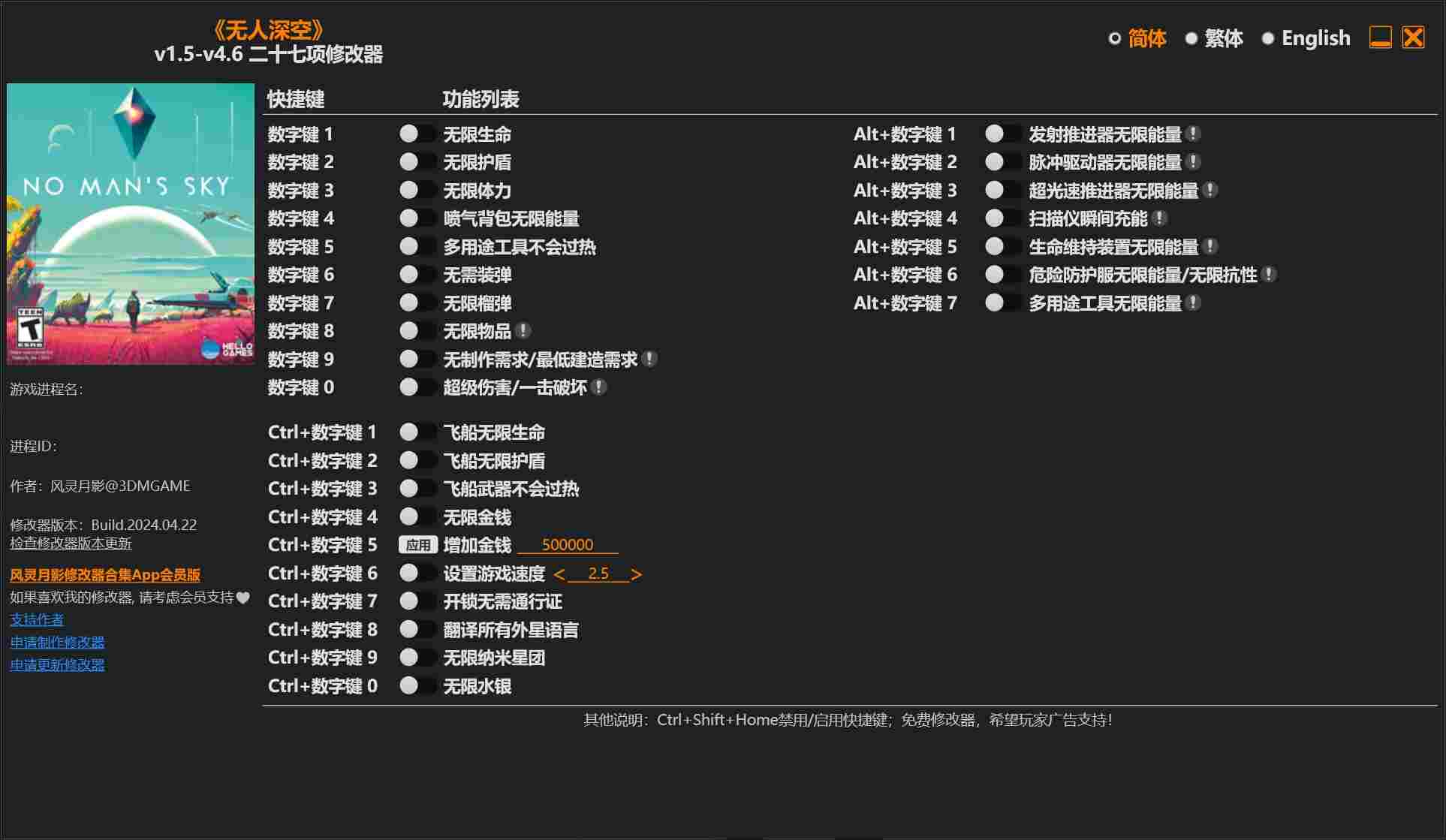Turn on 无限金钱 toggle
This screenshot has width=1446, height=840.
tap(417, 517)
